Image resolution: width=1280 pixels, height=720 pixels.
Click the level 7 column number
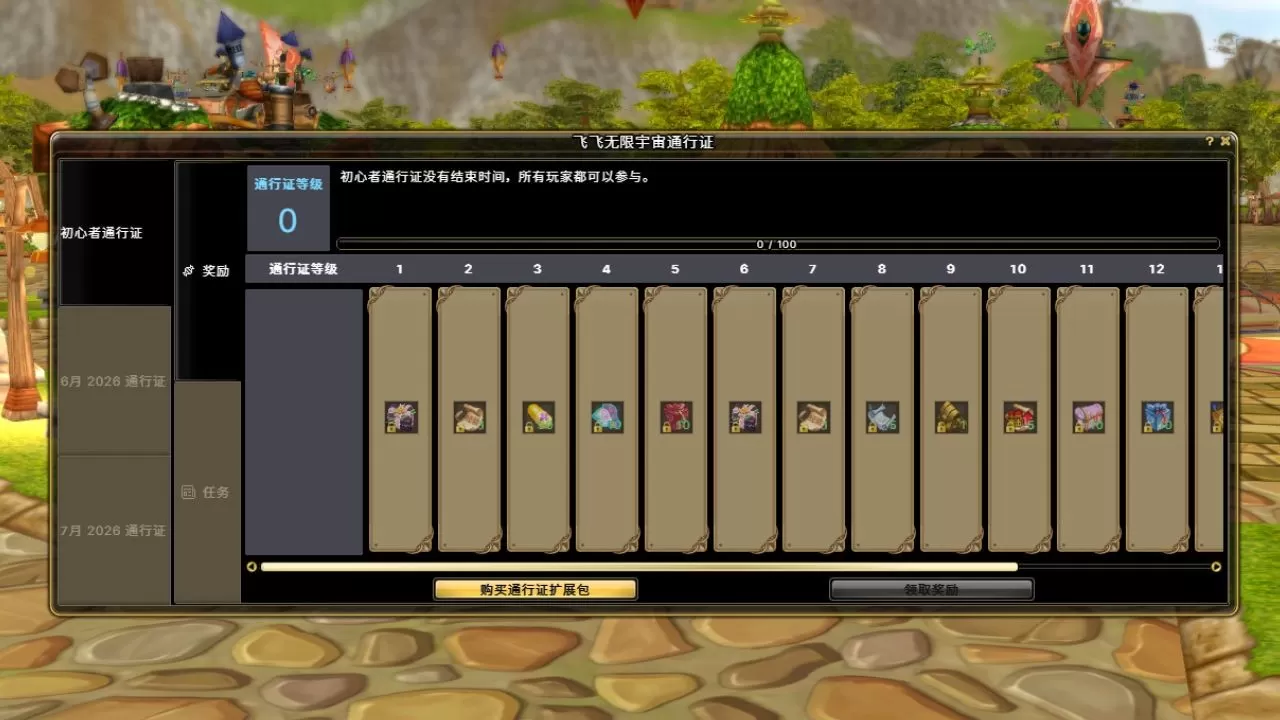(x=812, y=269)
